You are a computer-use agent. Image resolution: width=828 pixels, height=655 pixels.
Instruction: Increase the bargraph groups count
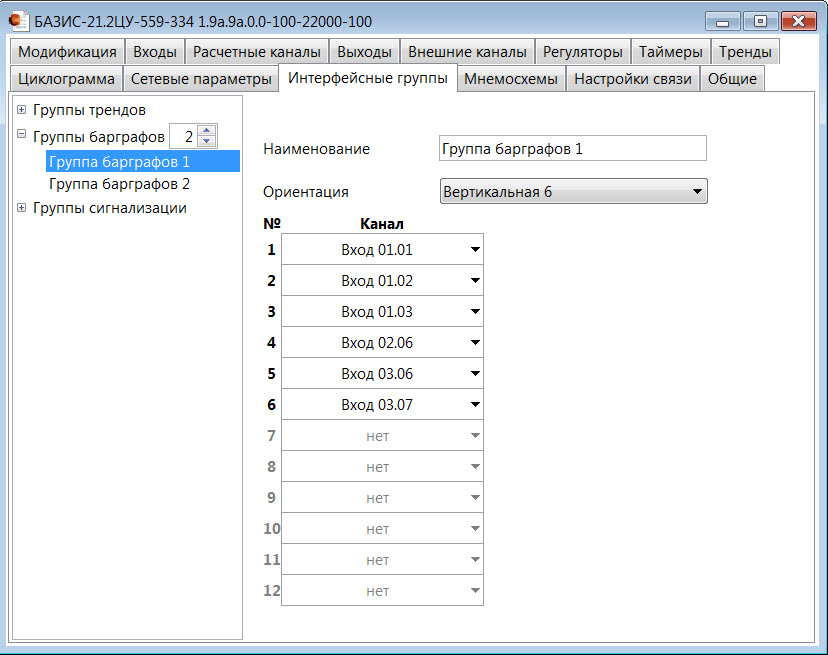206,130
